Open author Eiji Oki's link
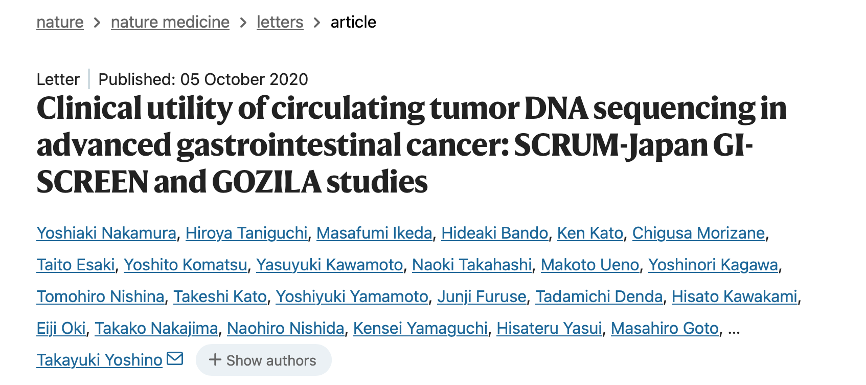Image resolution: width=866 pixels, height=385 pixels. coord(61,329)
